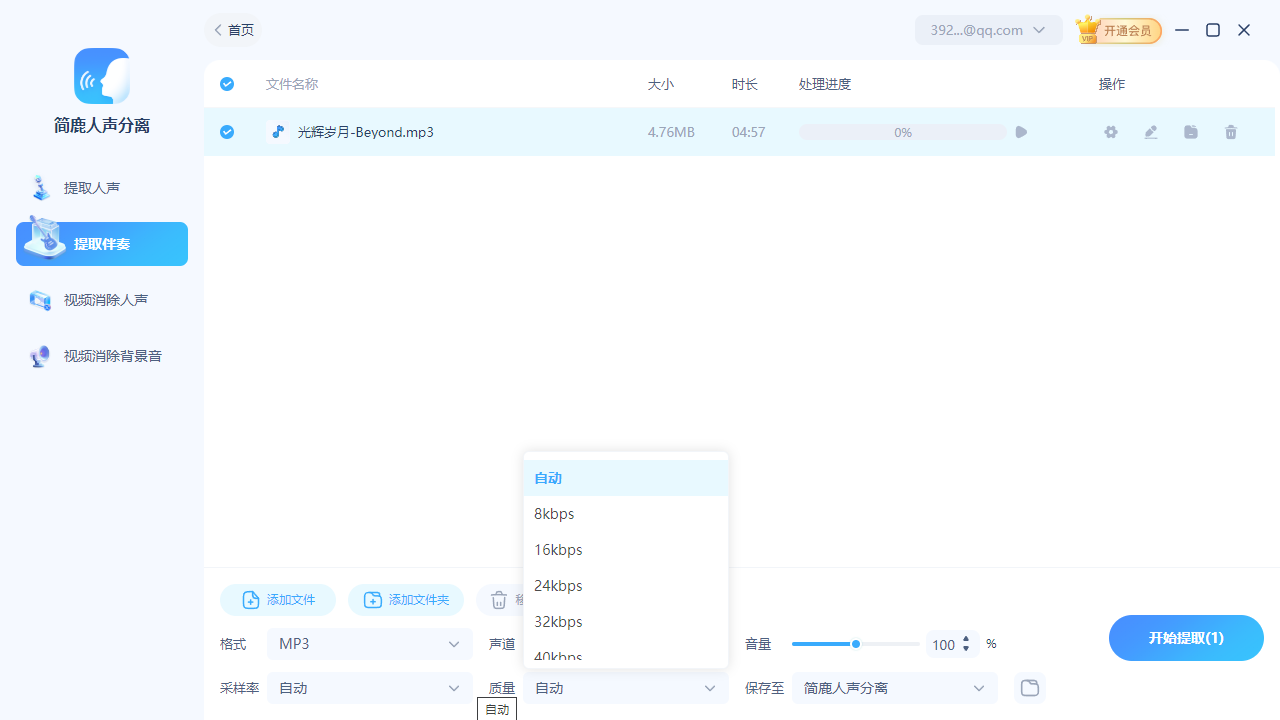Open containing folder of the mp3 file
This screenshot has width=1280, height=720.
click(x=1190, y=131)
